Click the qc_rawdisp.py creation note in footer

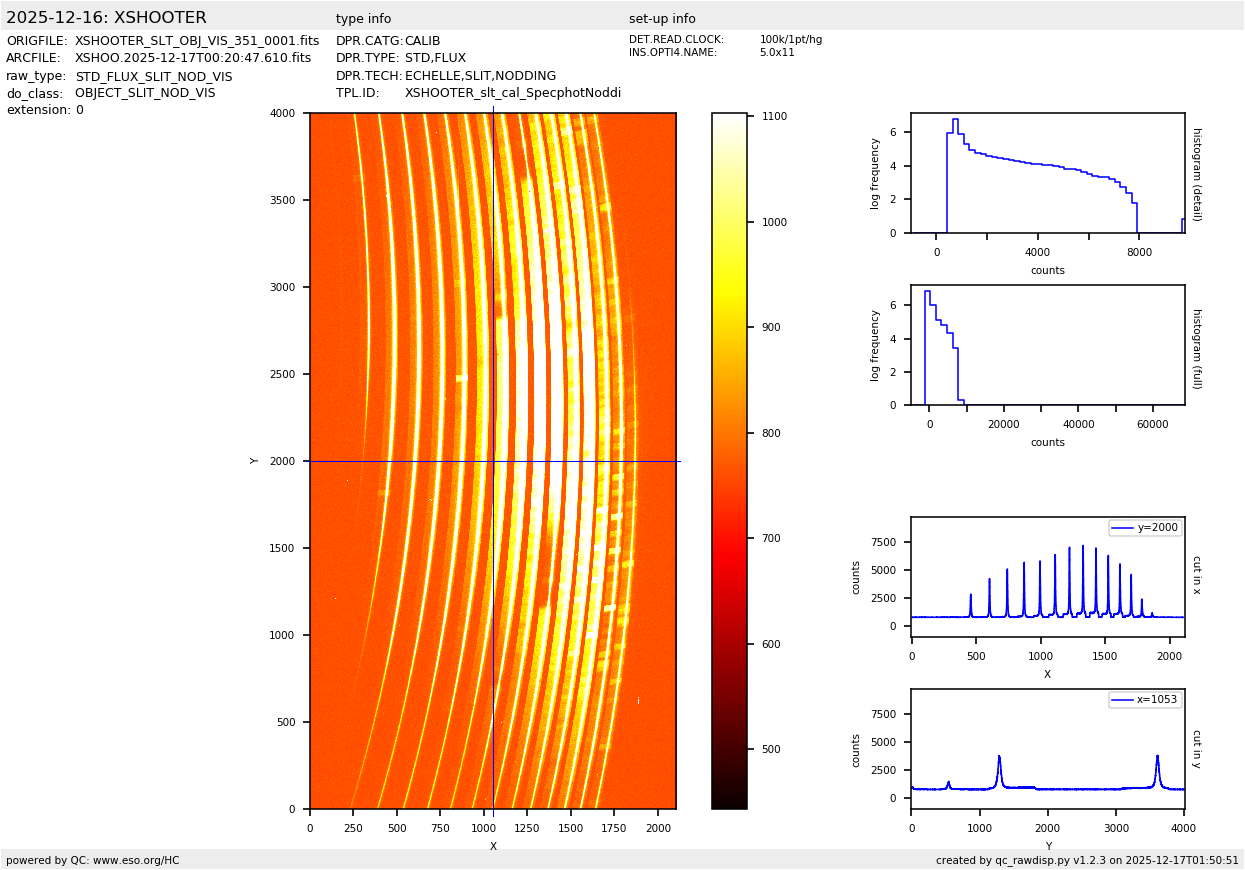coord(1087,860)
